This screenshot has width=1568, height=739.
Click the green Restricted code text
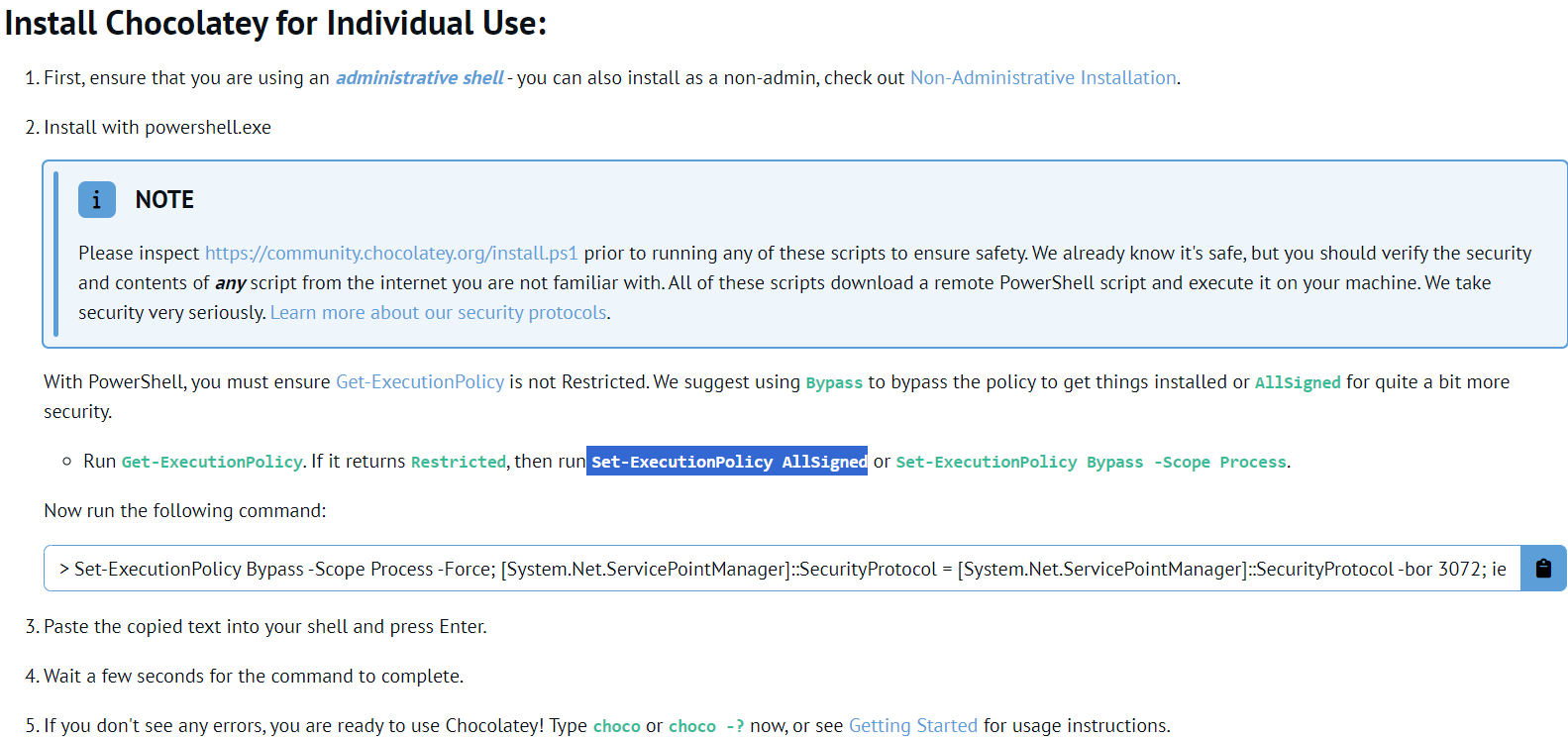[459, 463]
